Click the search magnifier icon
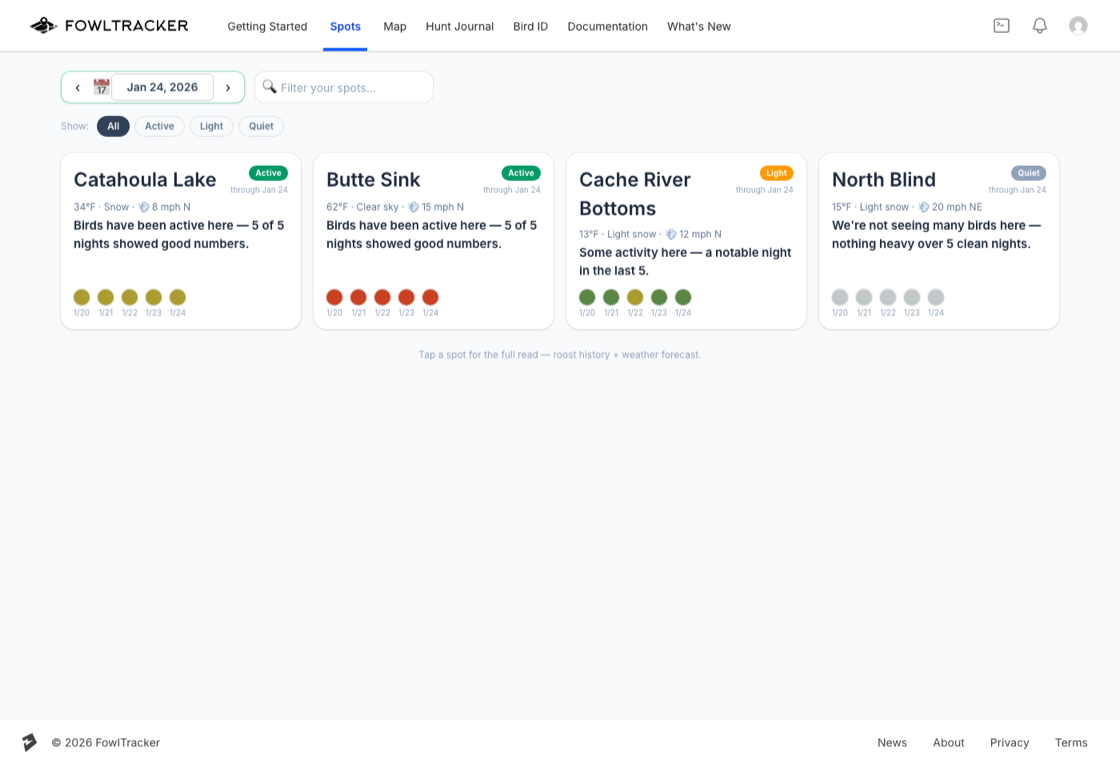The width and height of the screenshot is (1120, 765). click(269, 86)
